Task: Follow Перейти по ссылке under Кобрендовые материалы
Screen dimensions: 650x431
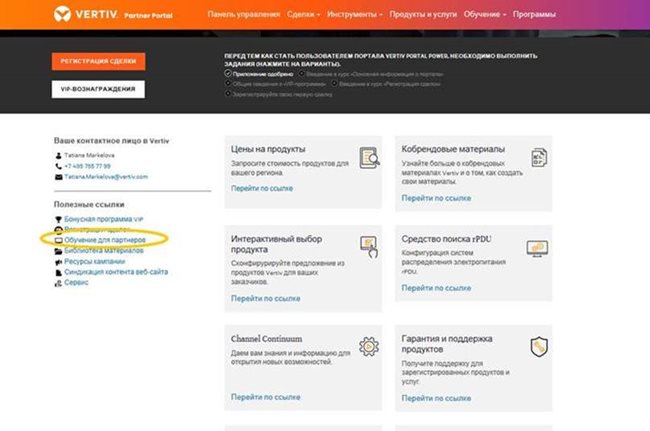Action: [436, 198]
